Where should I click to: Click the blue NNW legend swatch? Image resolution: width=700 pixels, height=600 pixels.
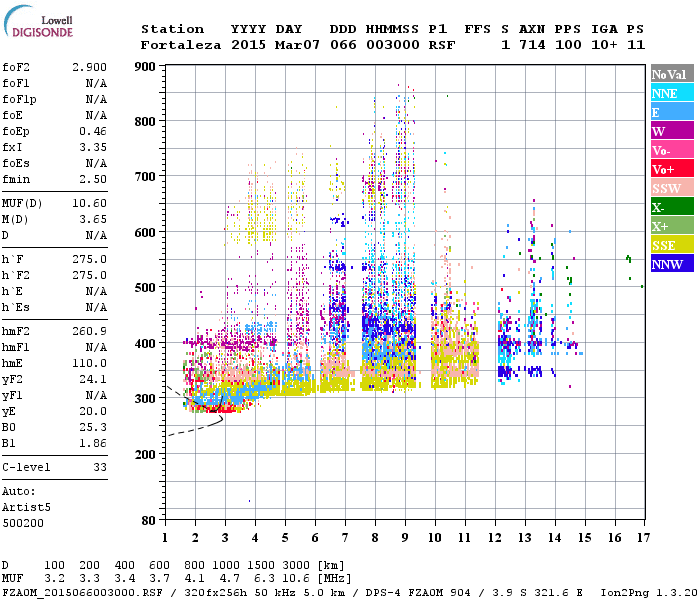point(670,264)
